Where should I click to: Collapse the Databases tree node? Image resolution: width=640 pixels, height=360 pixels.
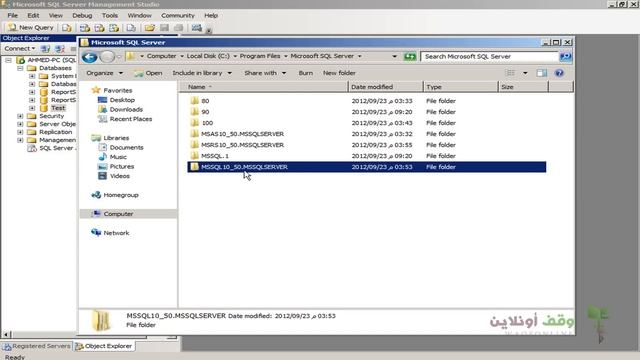tap(20, 68)
